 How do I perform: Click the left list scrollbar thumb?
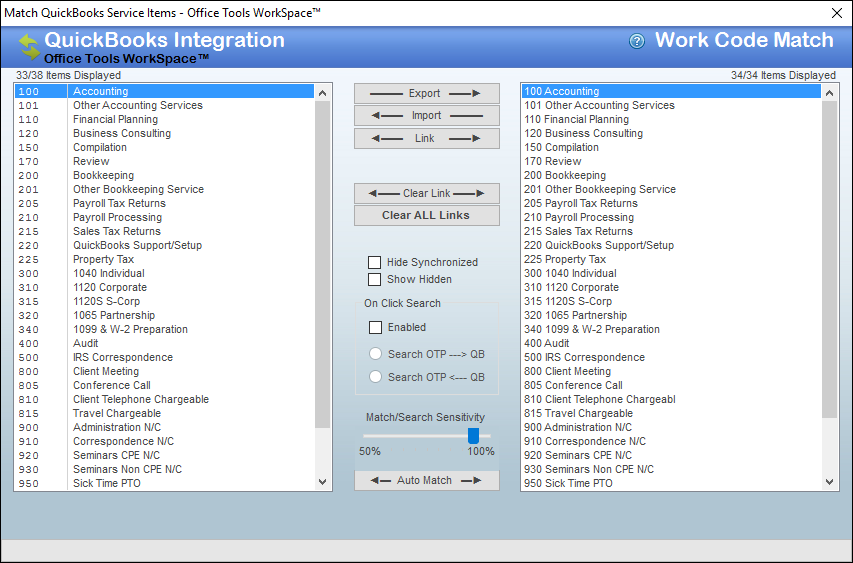coord(323,264)
